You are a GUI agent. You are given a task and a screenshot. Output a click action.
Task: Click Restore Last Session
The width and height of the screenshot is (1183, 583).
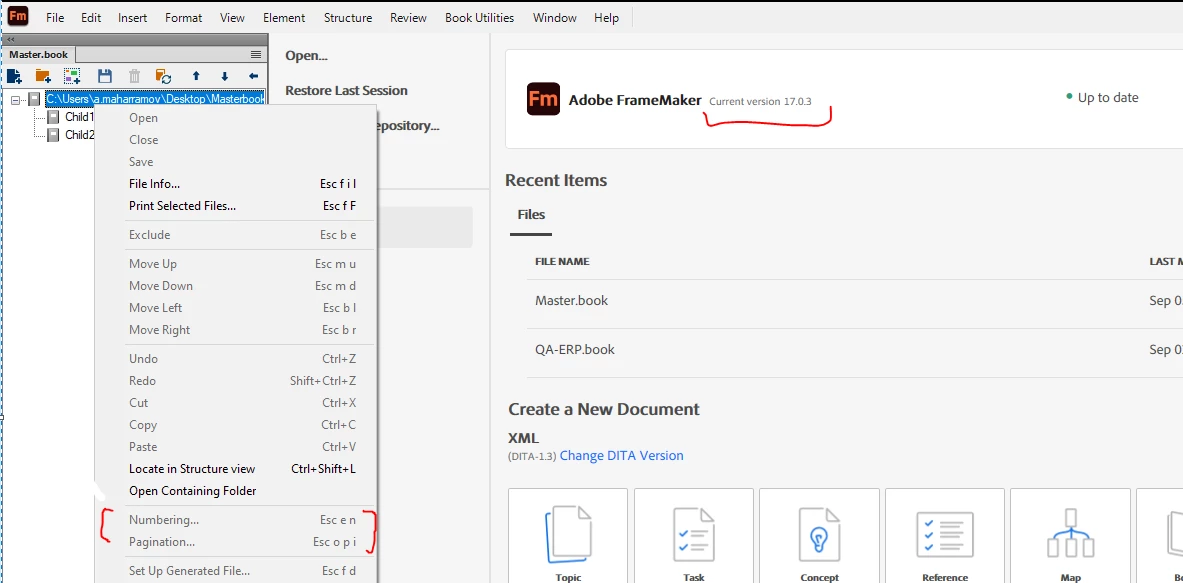click(x=346, y=91)
